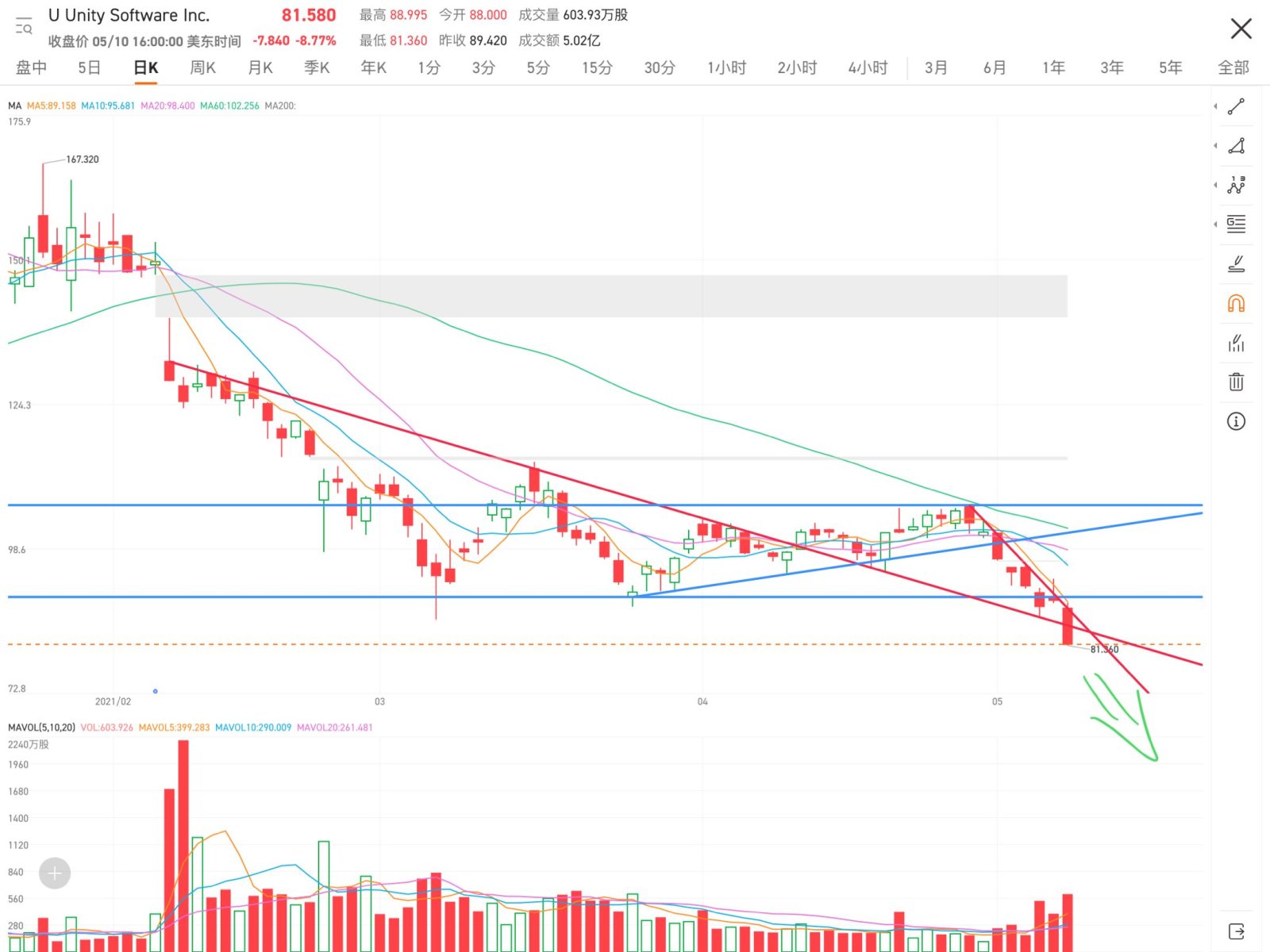Select the 季K quarterly candlestick tab
The image size is (1270, 952).
317,68
